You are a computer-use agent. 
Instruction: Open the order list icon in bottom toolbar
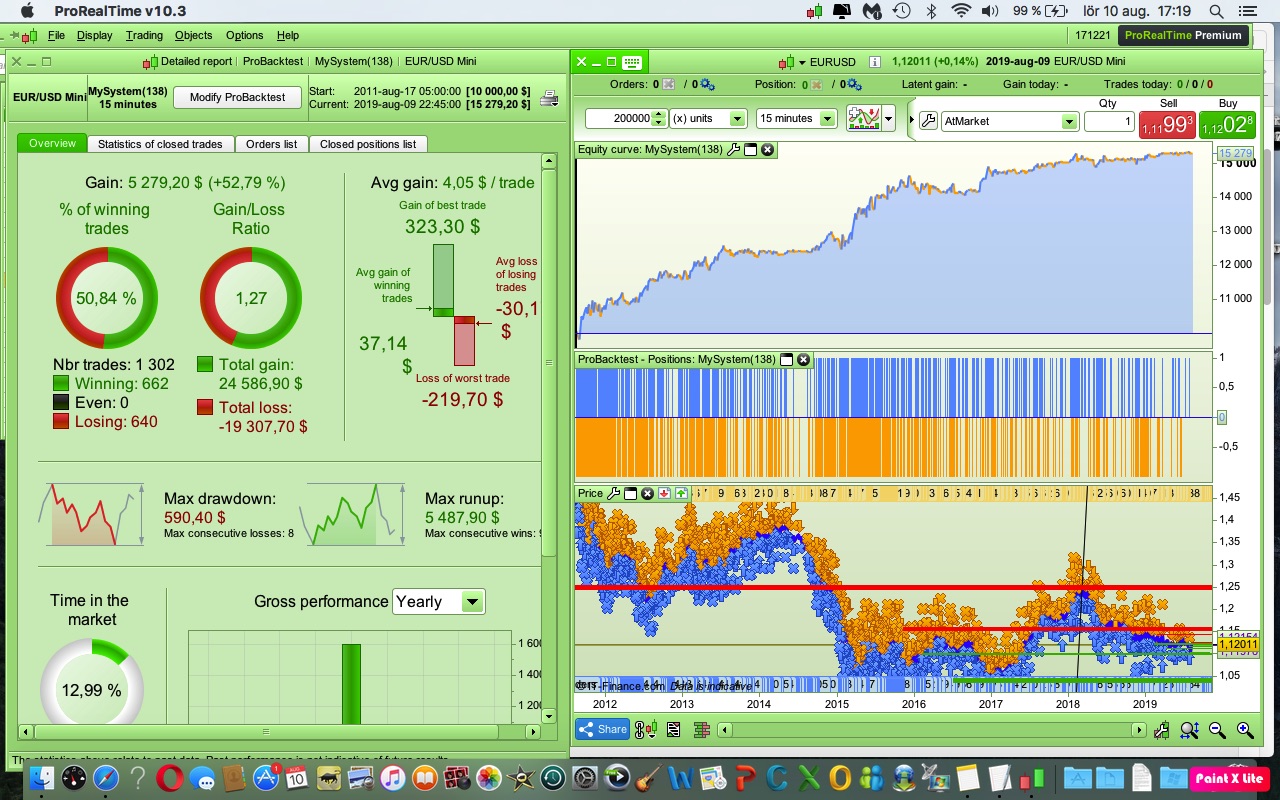click(x=673, y=730)
